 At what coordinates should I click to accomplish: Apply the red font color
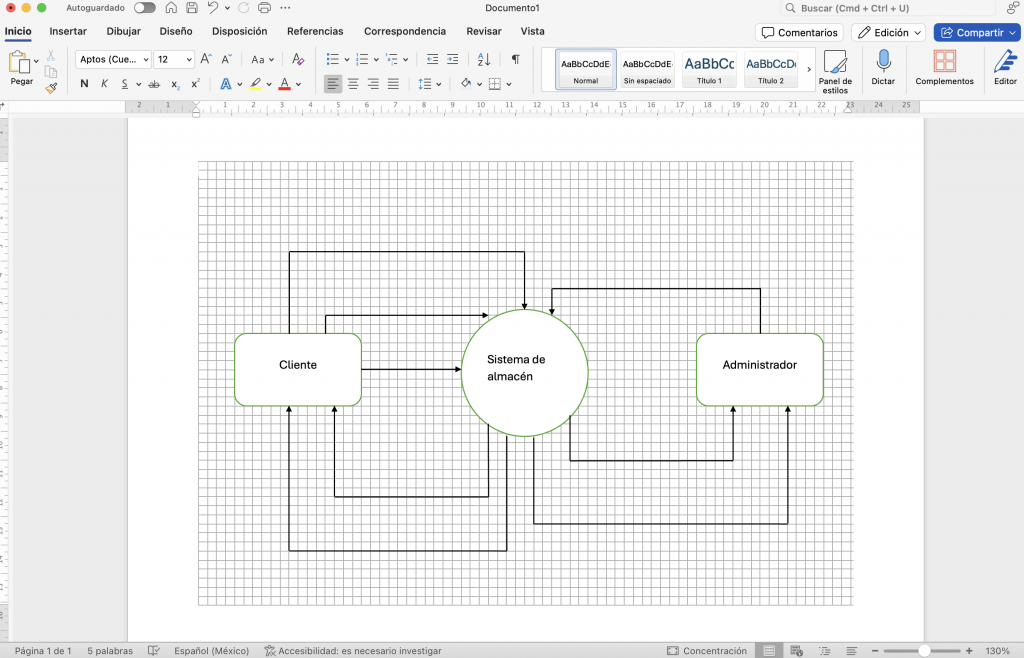point(284,84)
